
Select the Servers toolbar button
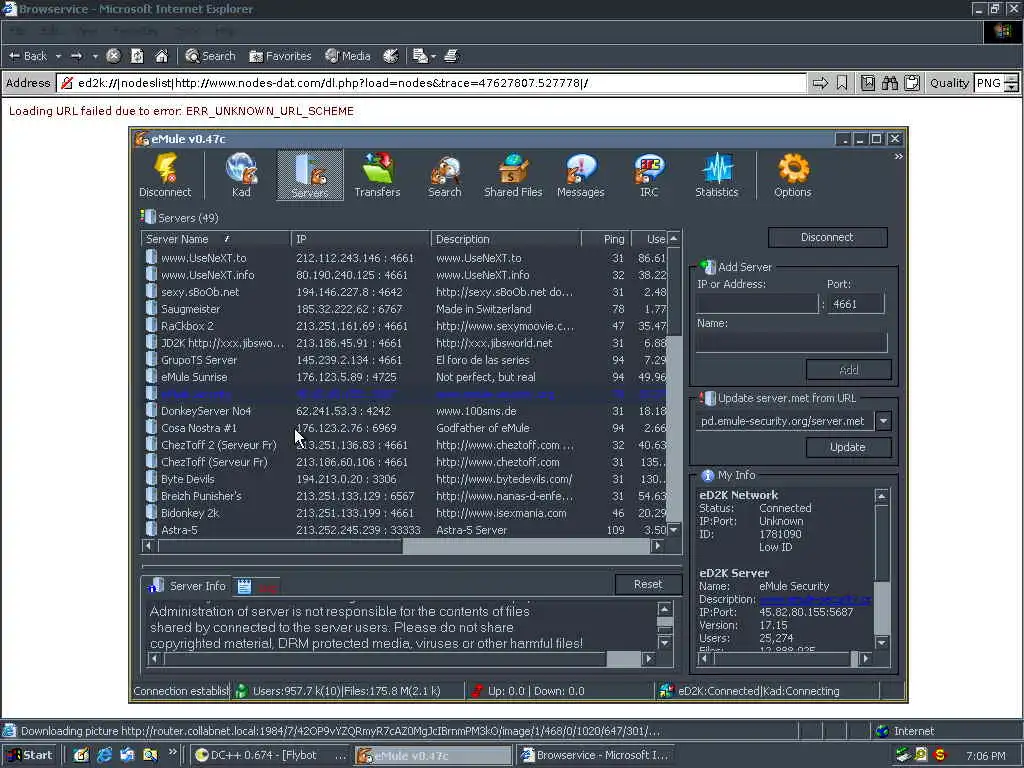tap(310, 175)
